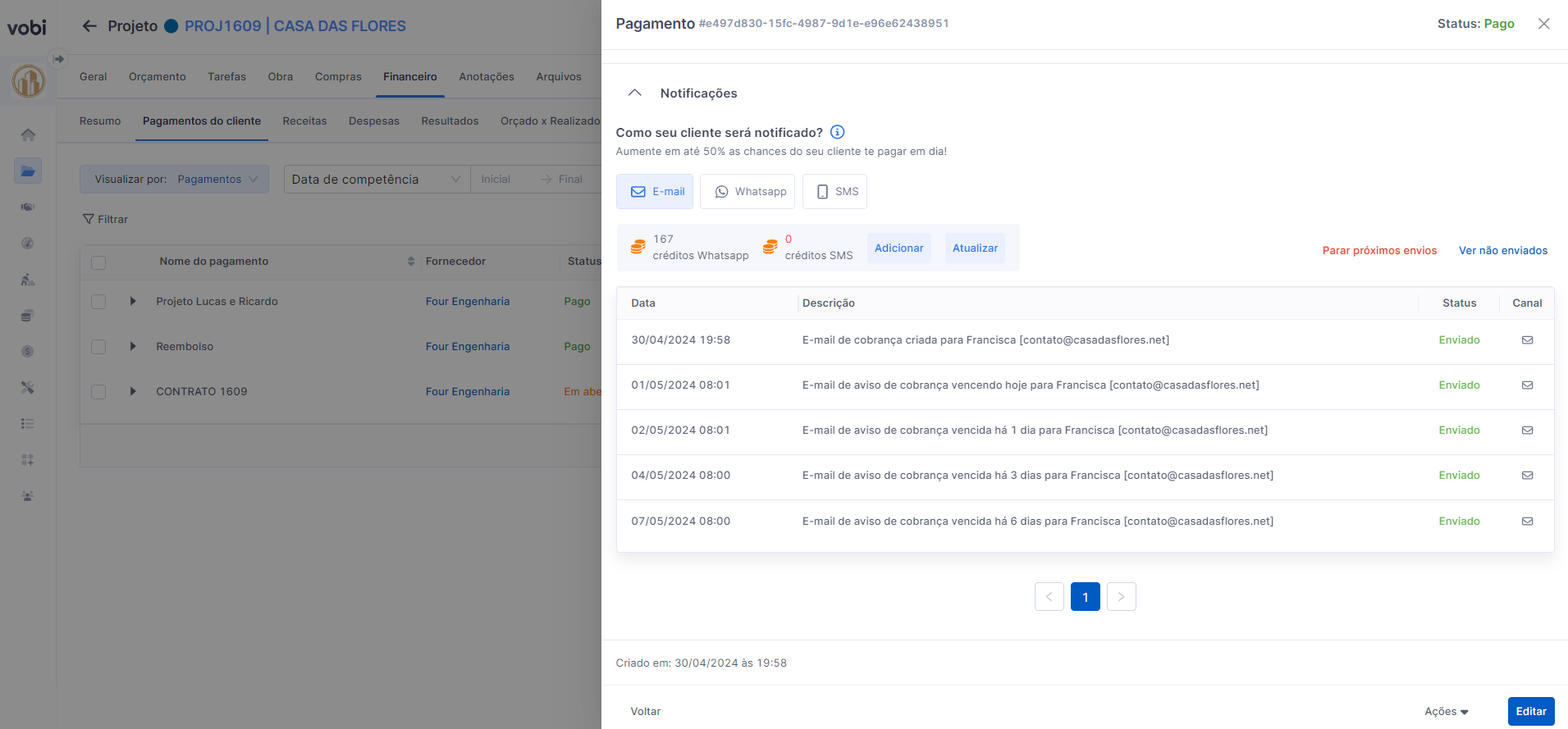Expand the Reembolso payment row
Screen dimensions: 1568x729
pyautogui.click(x=133, y=347)
